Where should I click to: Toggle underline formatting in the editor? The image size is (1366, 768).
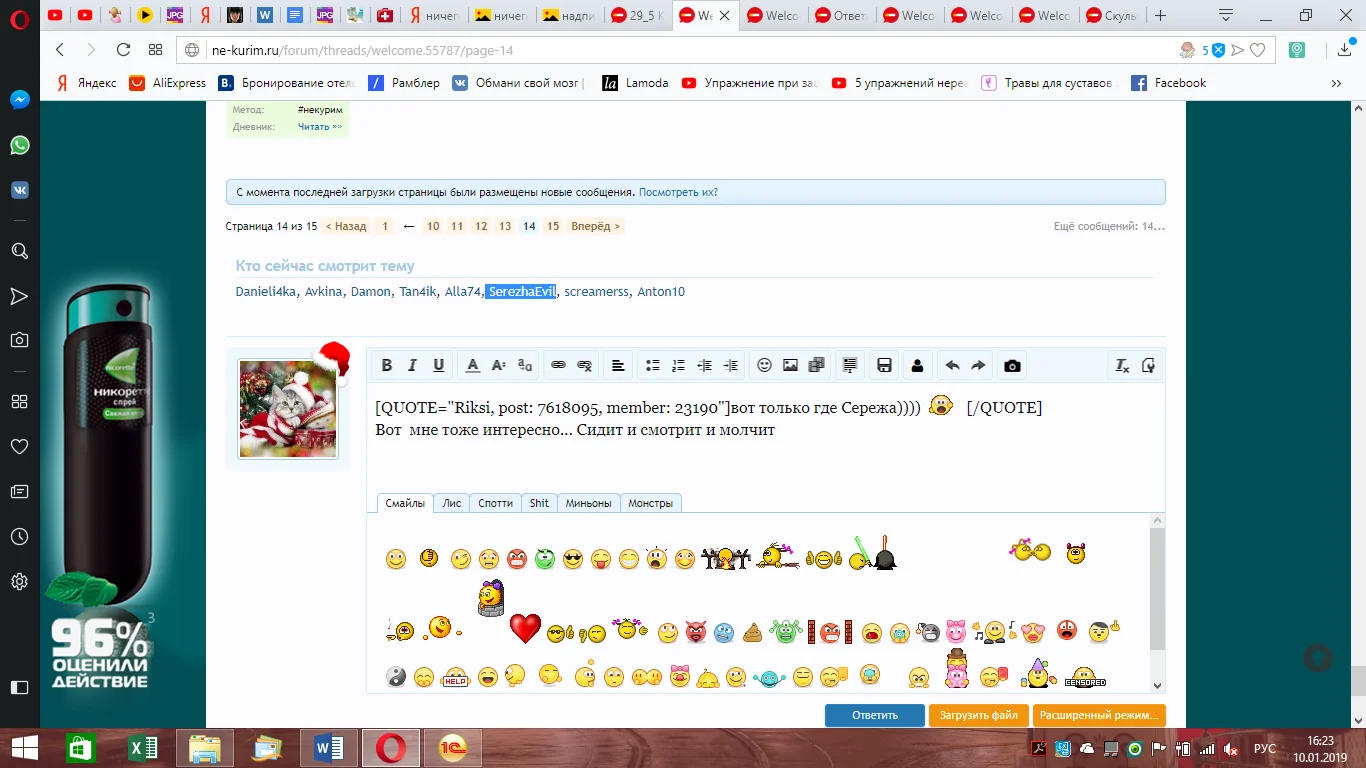pos(438,366)
